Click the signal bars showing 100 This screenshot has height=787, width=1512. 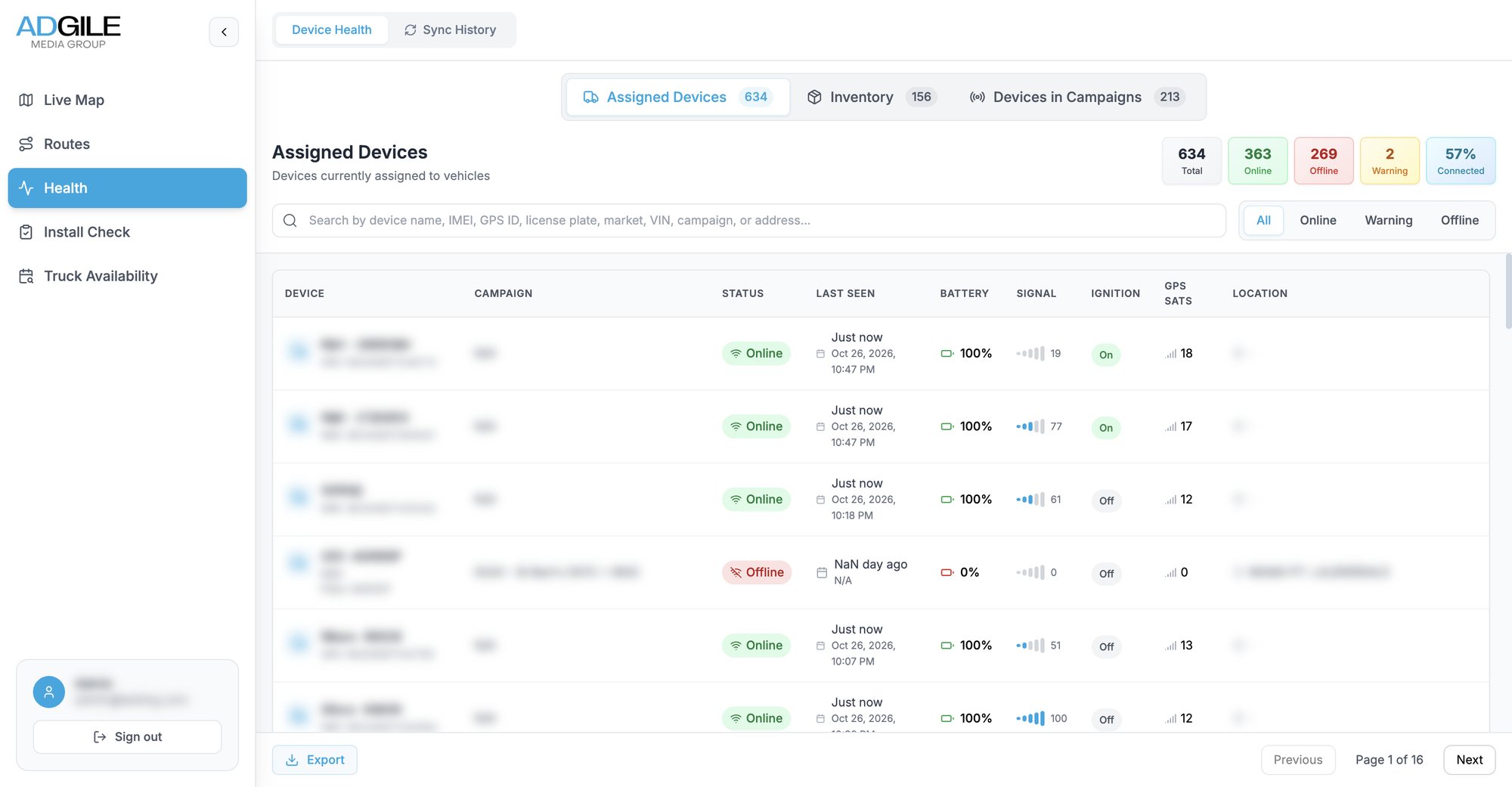[1030, 718]
